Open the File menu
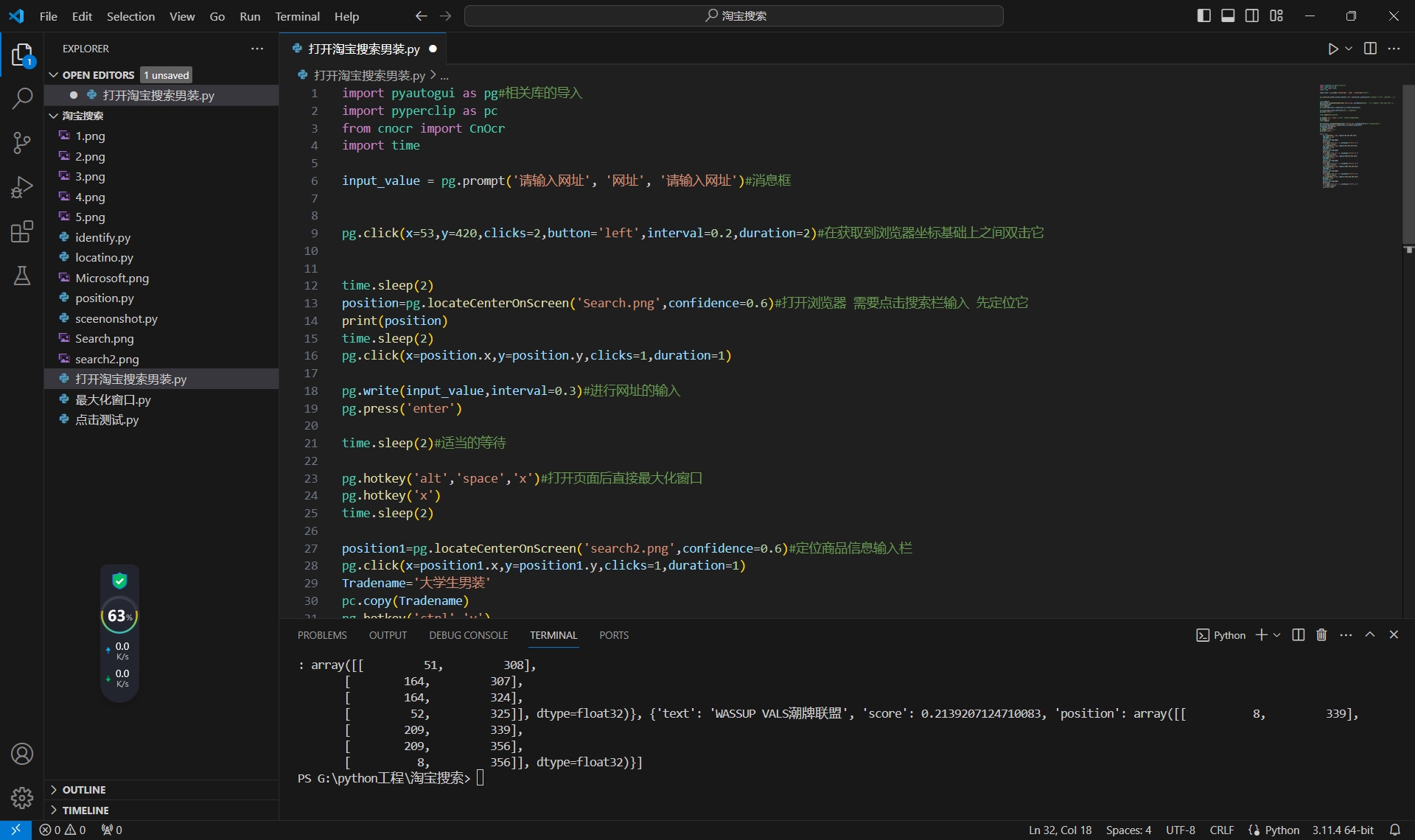Viewport: 1415px width, 840px height. pos(48,16)
